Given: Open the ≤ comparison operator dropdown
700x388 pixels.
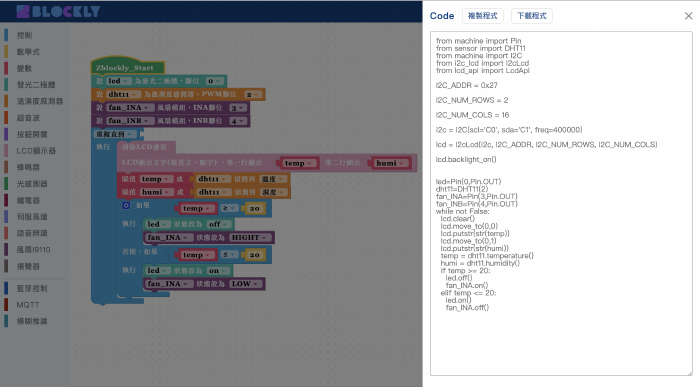Looking at the screenshot, I should [228, 255].
